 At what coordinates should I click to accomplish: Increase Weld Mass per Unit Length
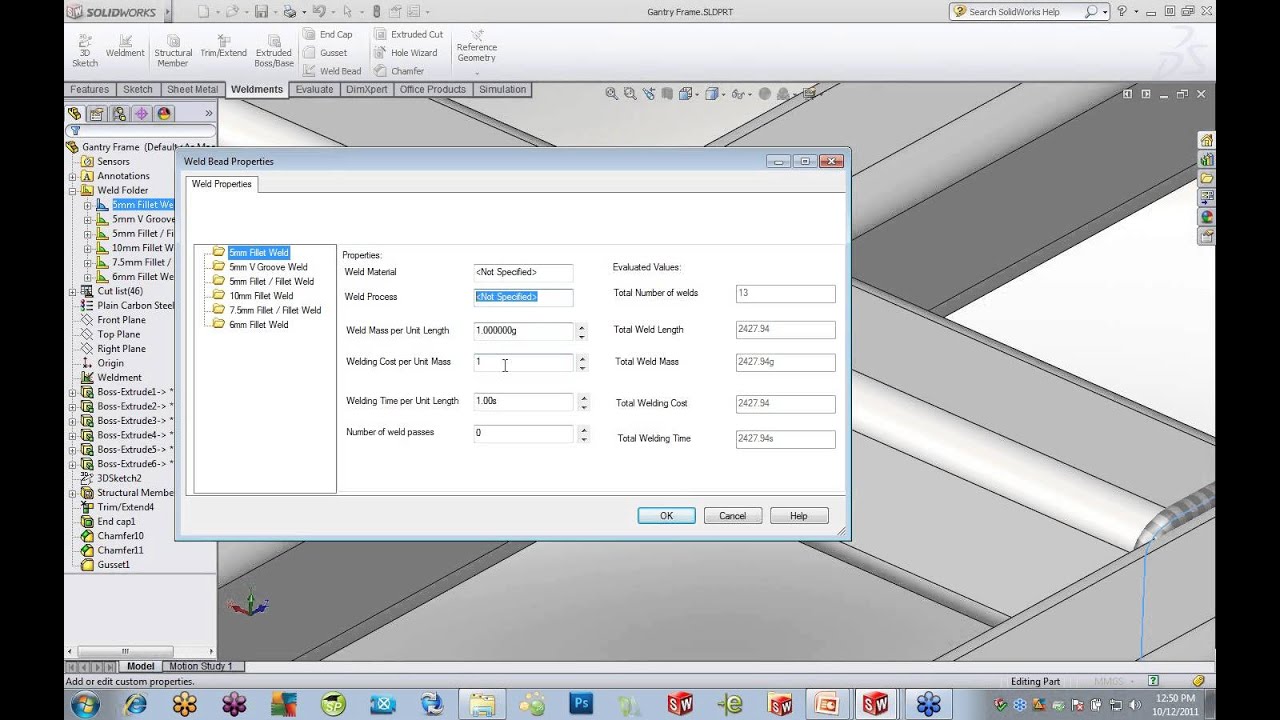click(582, 327)
